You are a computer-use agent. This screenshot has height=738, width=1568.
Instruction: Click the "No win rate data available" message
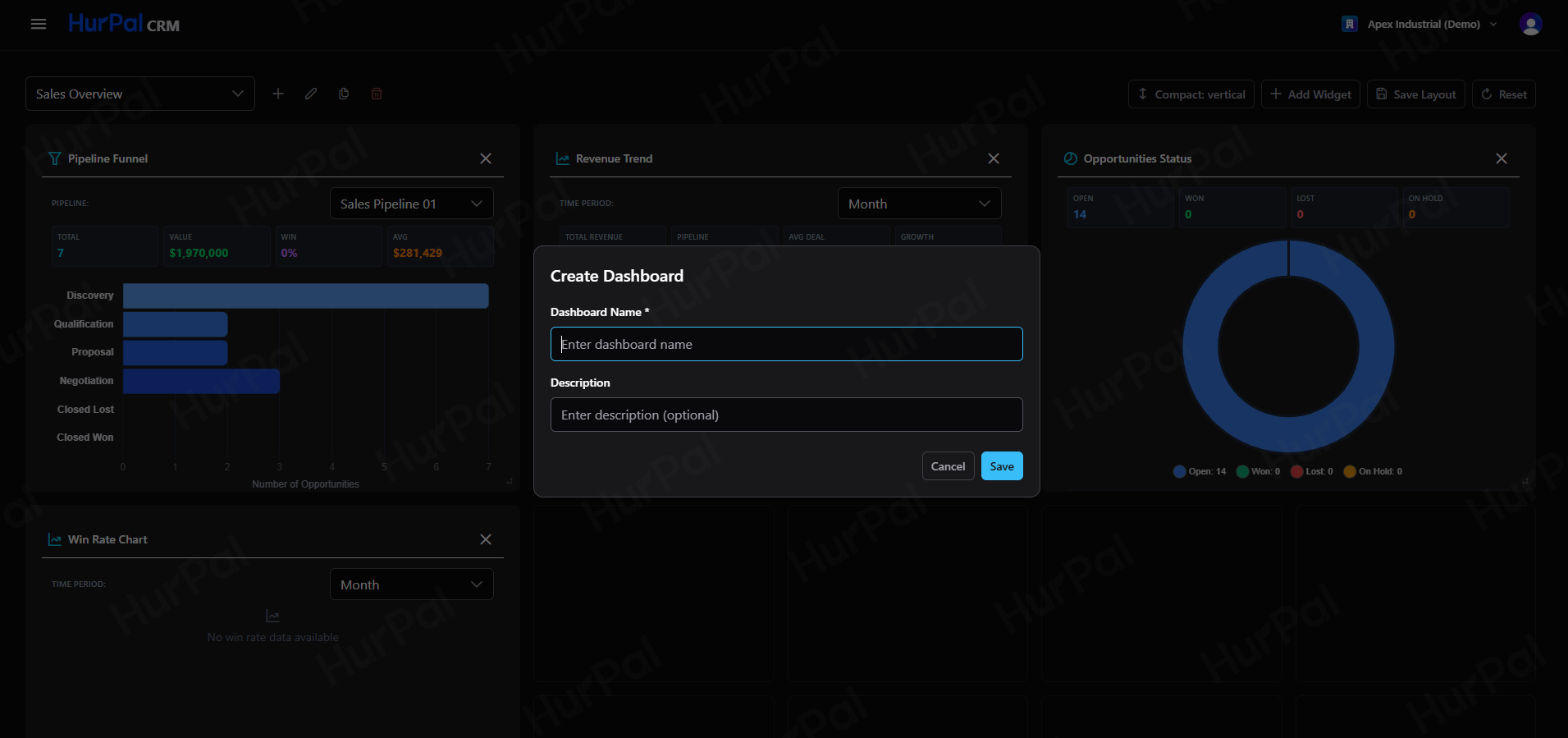[273, 637]
